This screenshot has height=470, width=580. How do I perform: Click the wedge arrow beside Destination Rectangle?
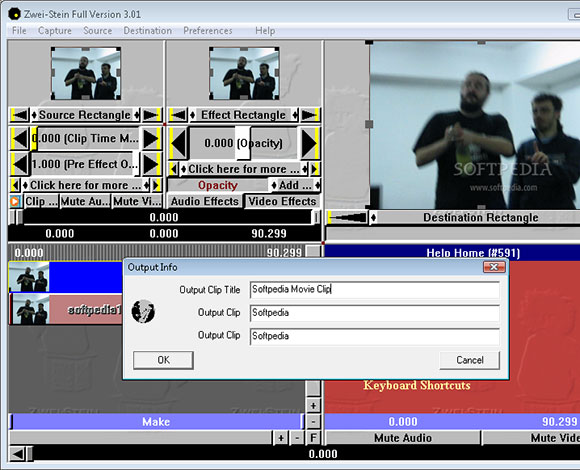pos(347,217)
